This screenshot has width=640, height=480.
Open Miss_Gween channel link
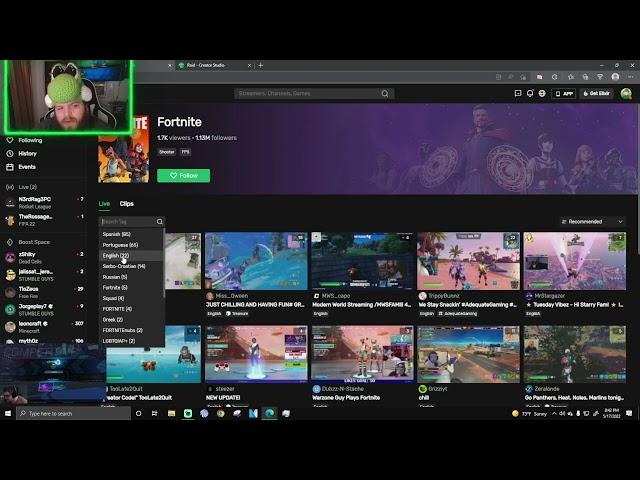tap(232, 296)
